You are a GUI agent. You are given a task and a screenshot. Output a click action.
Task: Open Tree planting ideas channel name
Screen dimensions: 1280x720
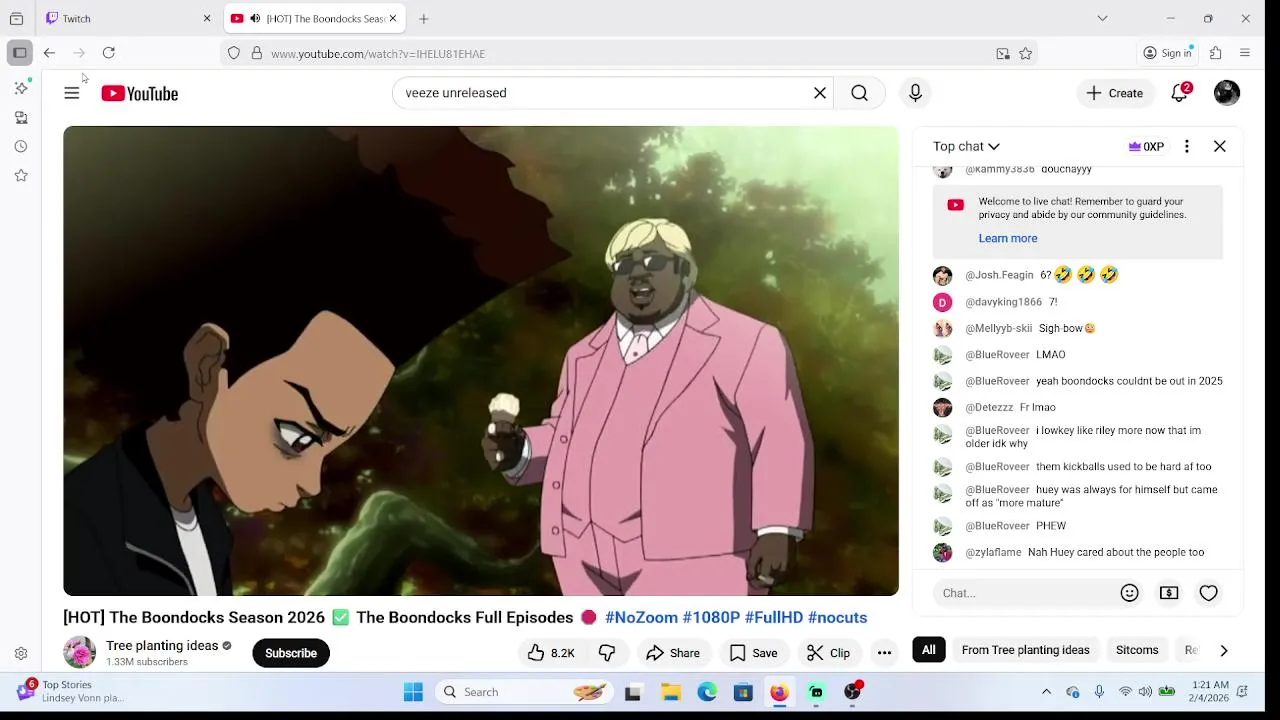162,646
